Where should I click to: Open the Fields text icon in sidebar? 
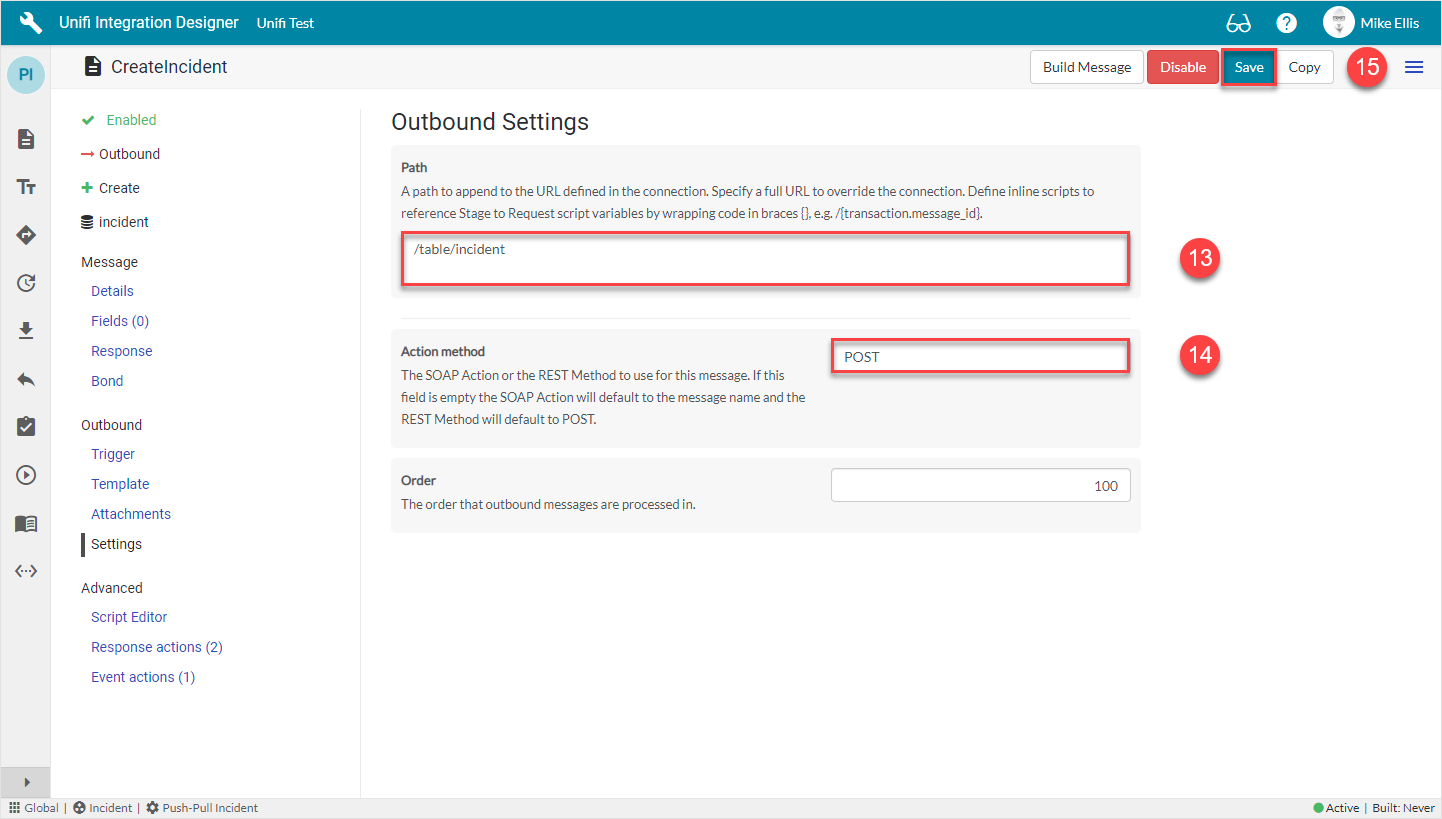click(x=26, y=187)
